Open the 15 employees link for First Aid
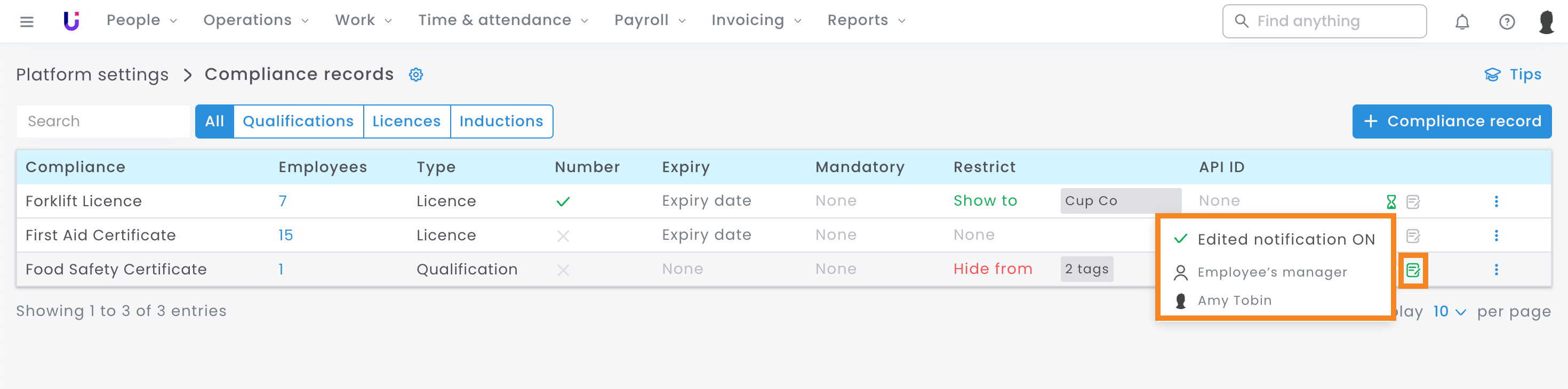1568x389 pixels. [285, 235]
